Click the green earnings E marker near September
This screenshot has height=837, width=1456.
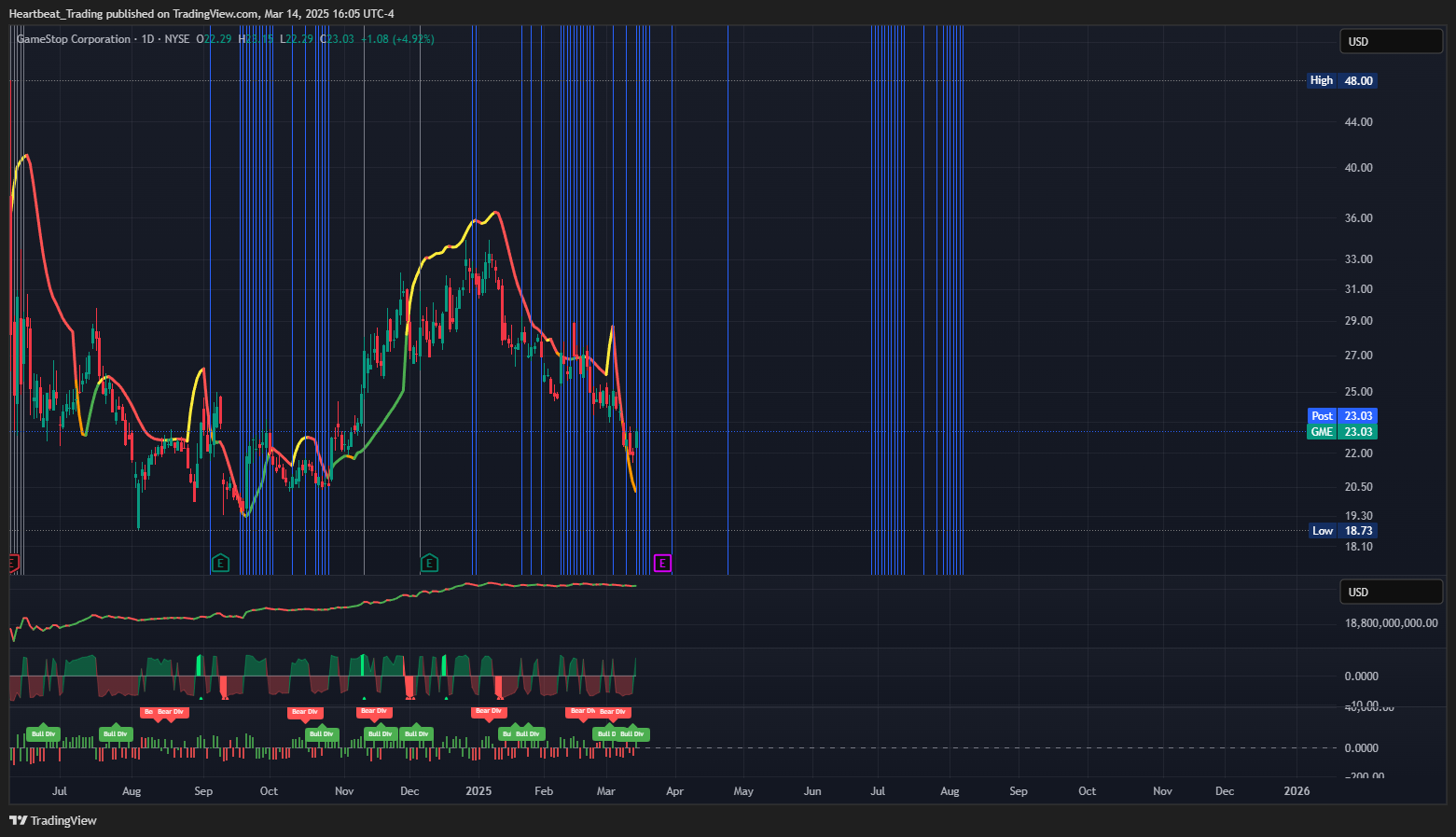pos(220,563)
